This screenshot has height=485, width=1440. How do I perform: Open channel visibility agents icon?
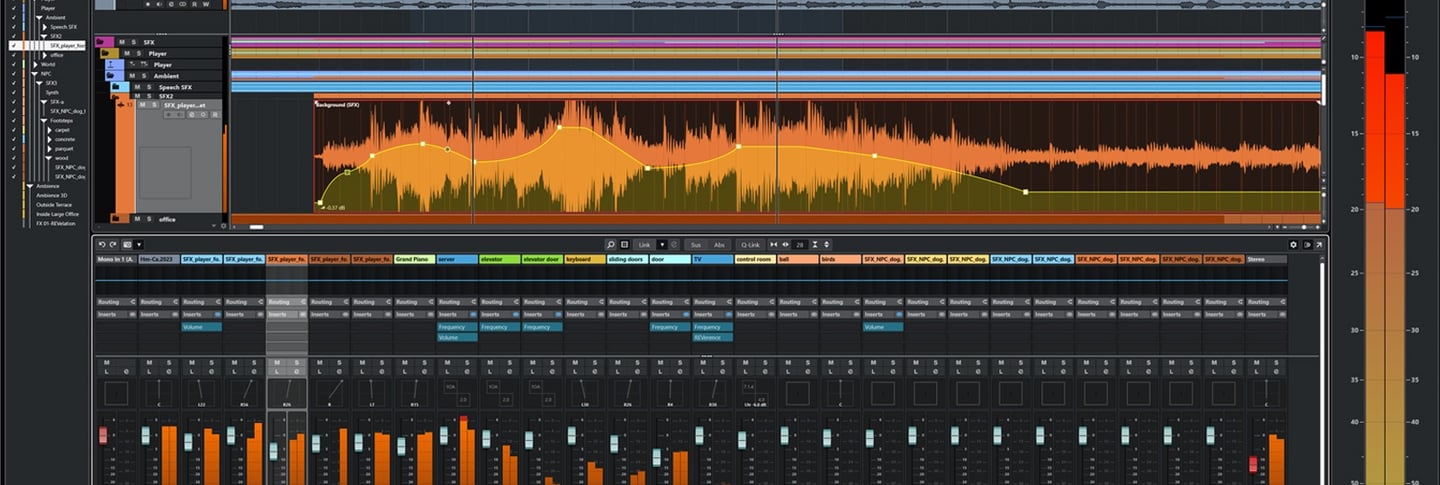pos(624,244)
